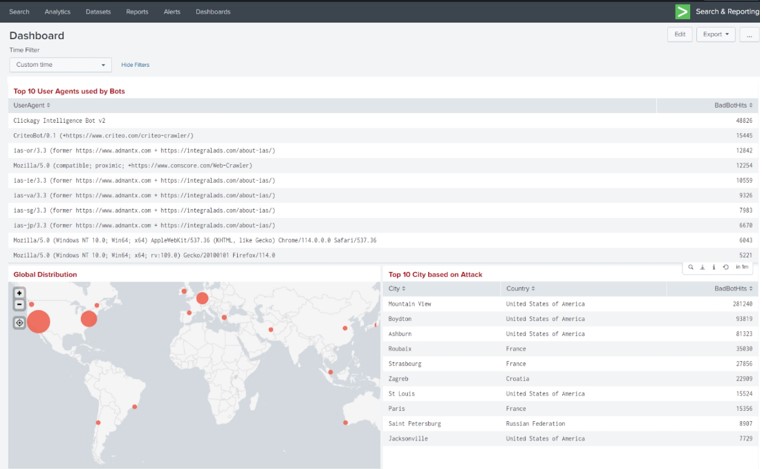Image resolution: width=762 pixels, height=469 pixels.
Task: Select the Chrome/114.0.0.0 user agent row
Action: tap(383, 240)
